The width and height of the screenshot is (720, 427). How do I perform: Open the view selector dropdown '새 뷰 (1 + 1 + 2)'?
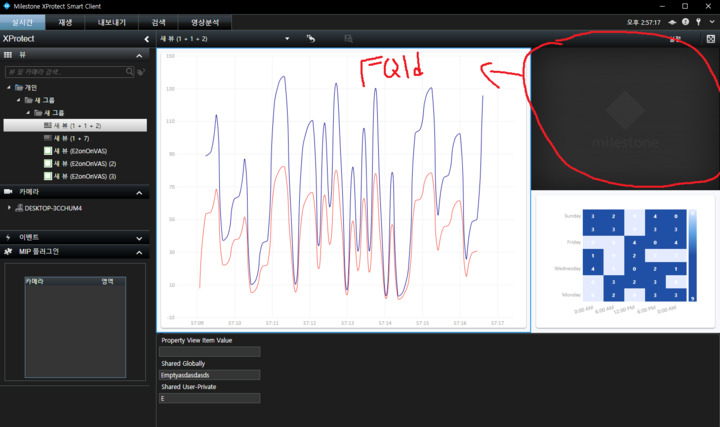point(287,39)
